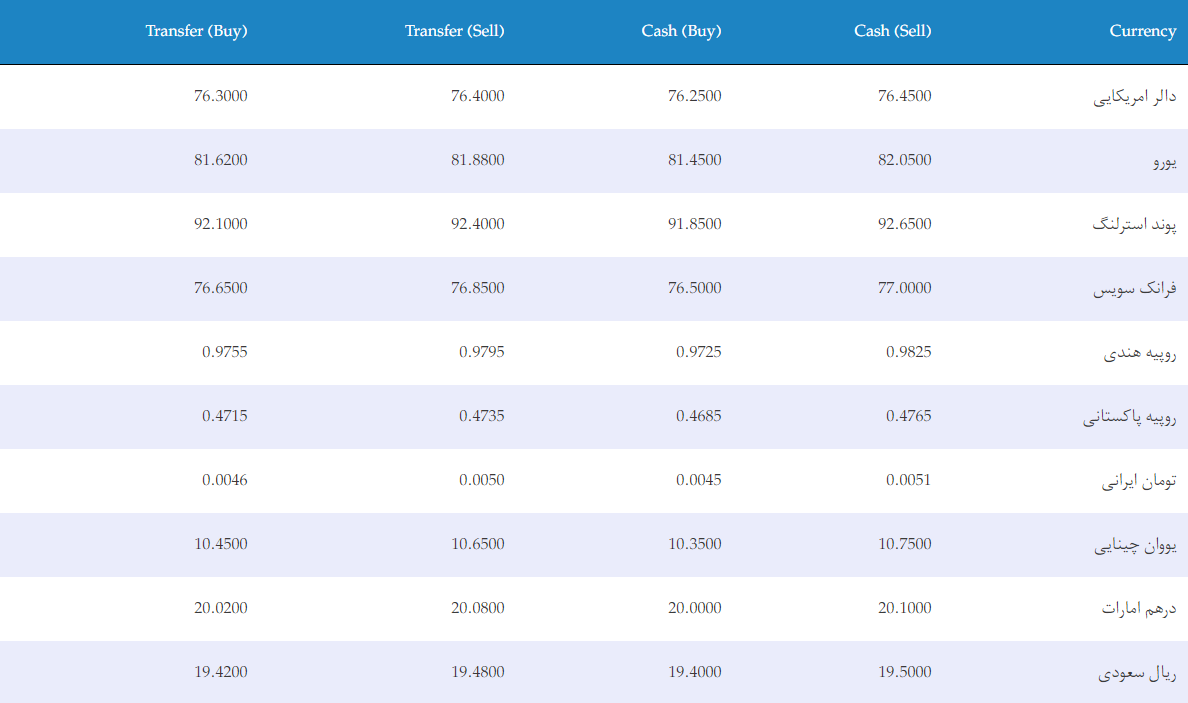Click the 0.0050 toman transfer sell value
The image size is (1188, 703).
481,480
